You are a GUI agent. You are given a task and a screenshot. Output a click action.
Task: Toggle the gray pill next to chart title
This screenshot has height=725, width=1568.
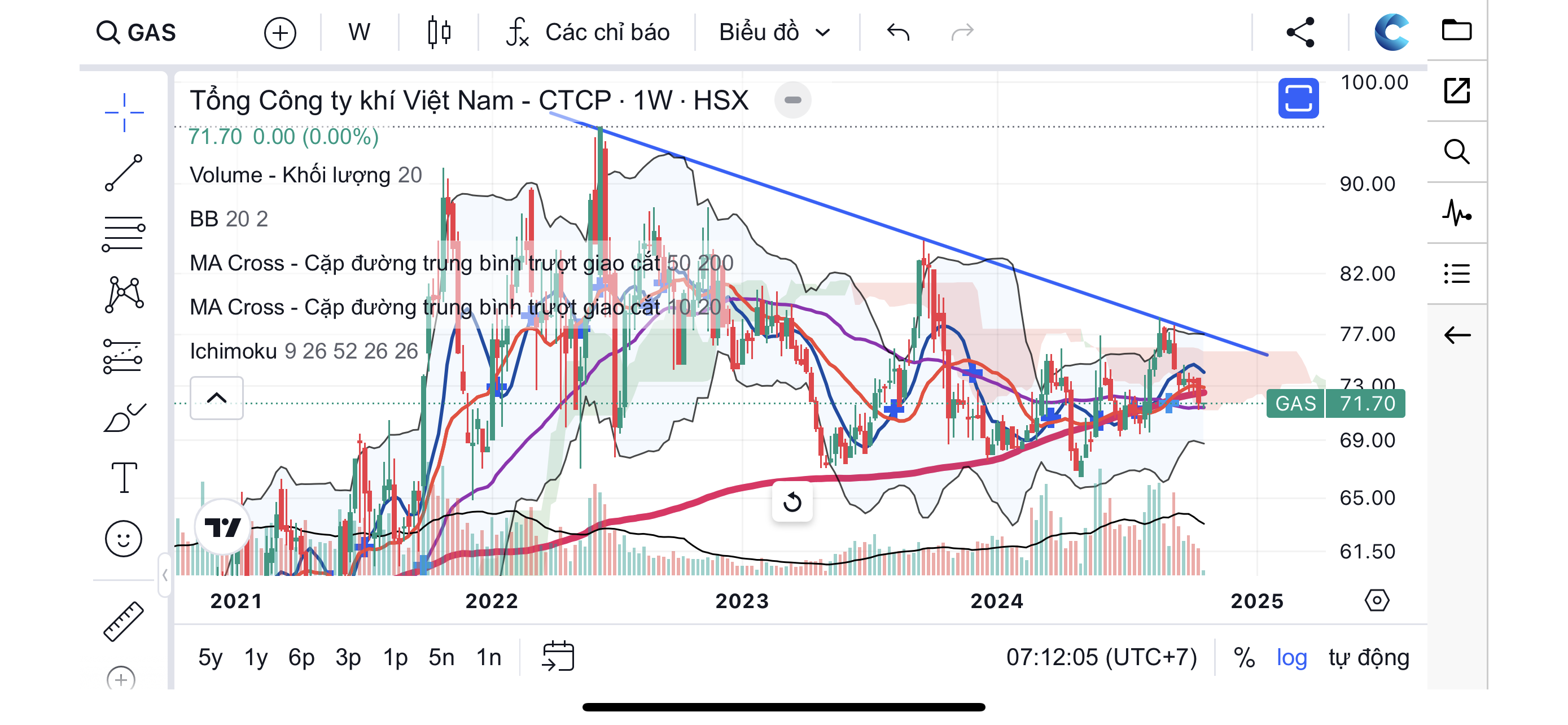(x=792, y=100)
